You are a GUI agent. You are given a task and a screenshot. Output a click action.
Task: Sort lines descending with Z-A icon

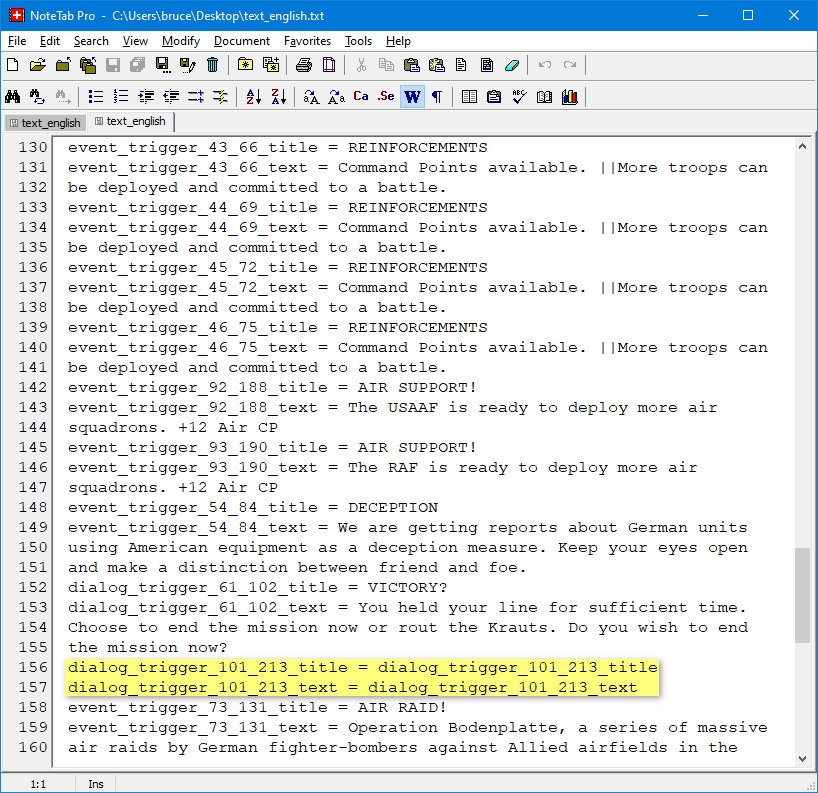(279, 97)
